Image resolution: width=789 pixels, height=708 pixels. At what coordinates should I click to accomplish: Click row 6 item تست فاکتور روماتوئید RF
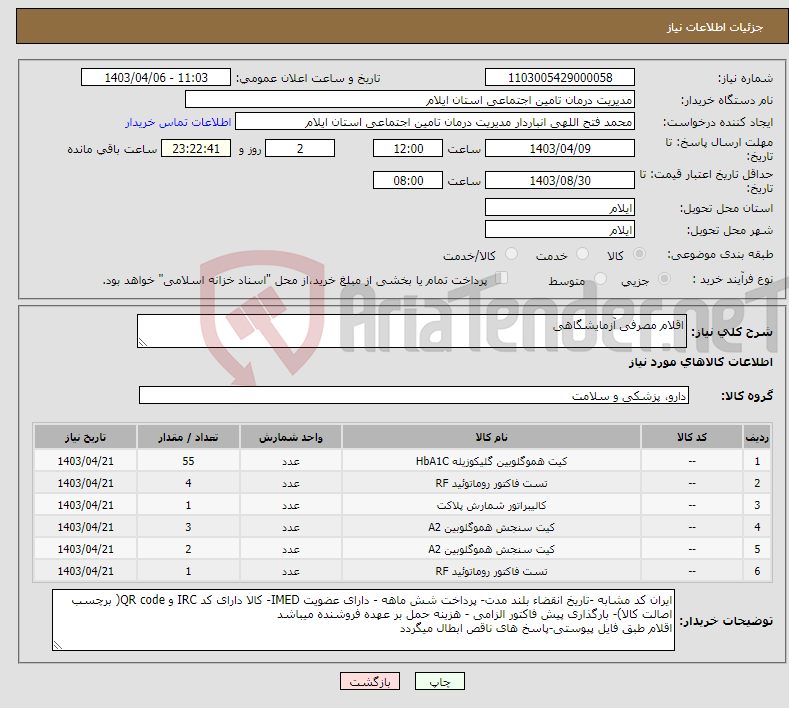pyautogui.click(x=491, y=571)
